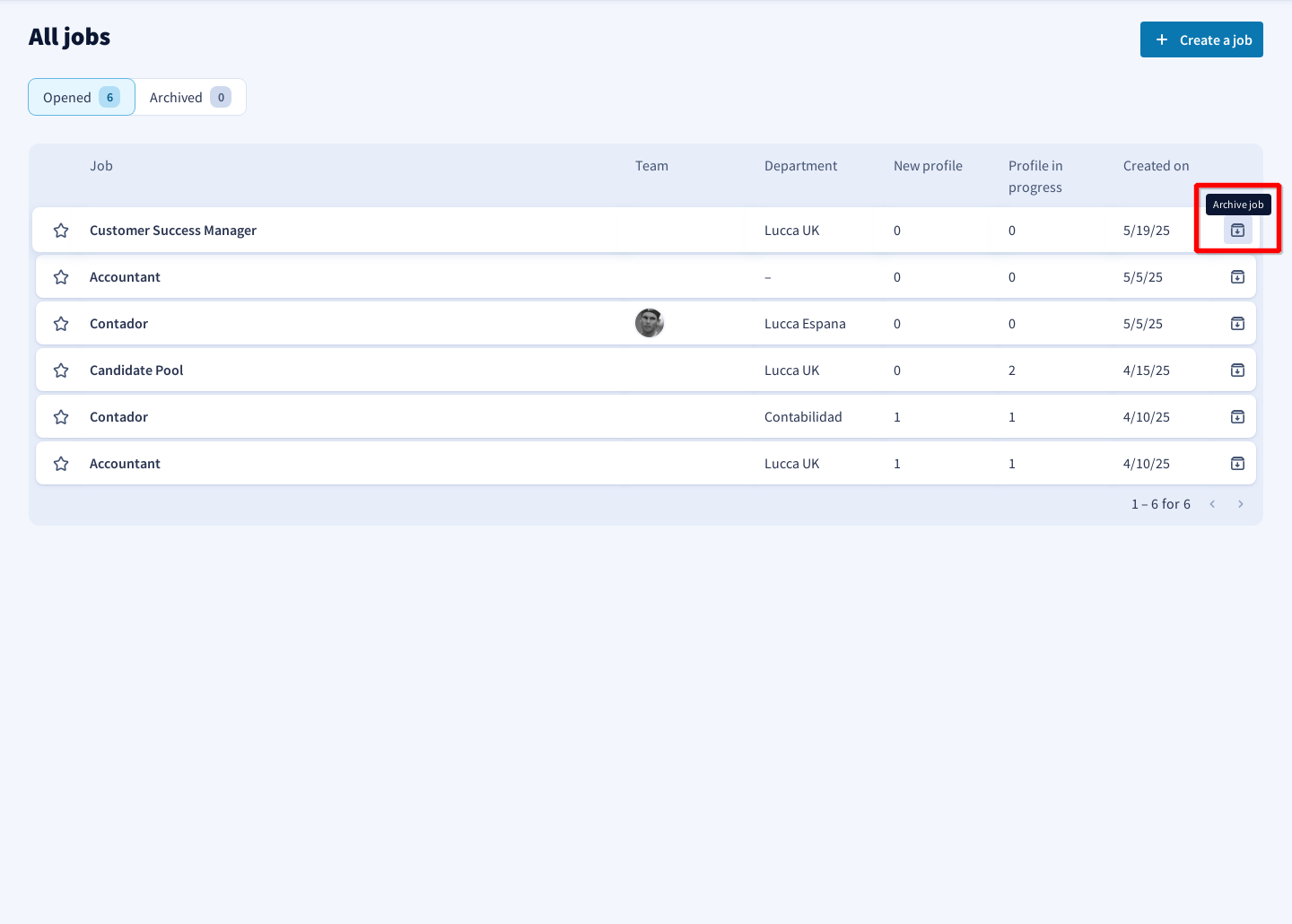Select the Lucca Espana department cell
Viewport: 1292px width, 924px height.
click(x=805, y=324)
